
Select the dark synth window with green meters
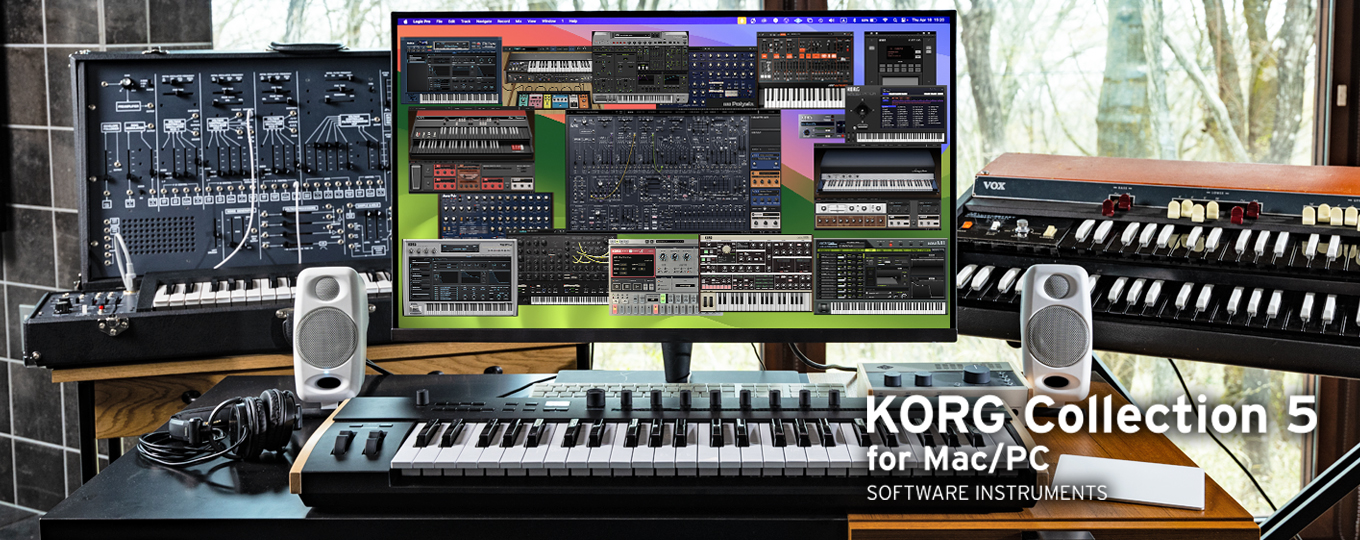coord(880,276)
